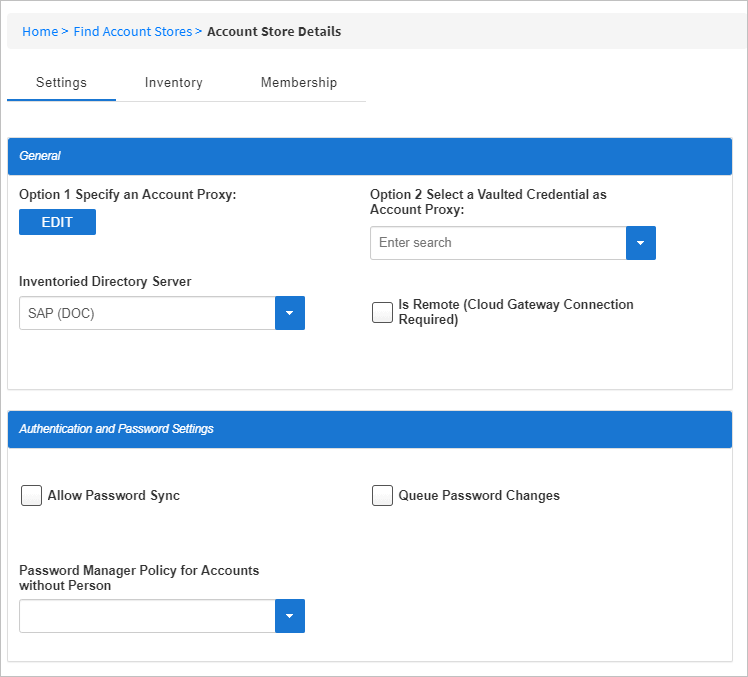This screenshot has width=748, height=677.
Task: Open the empty Password Manager Policy combo box
Action: pyautogui.click(x=147, y=616)
